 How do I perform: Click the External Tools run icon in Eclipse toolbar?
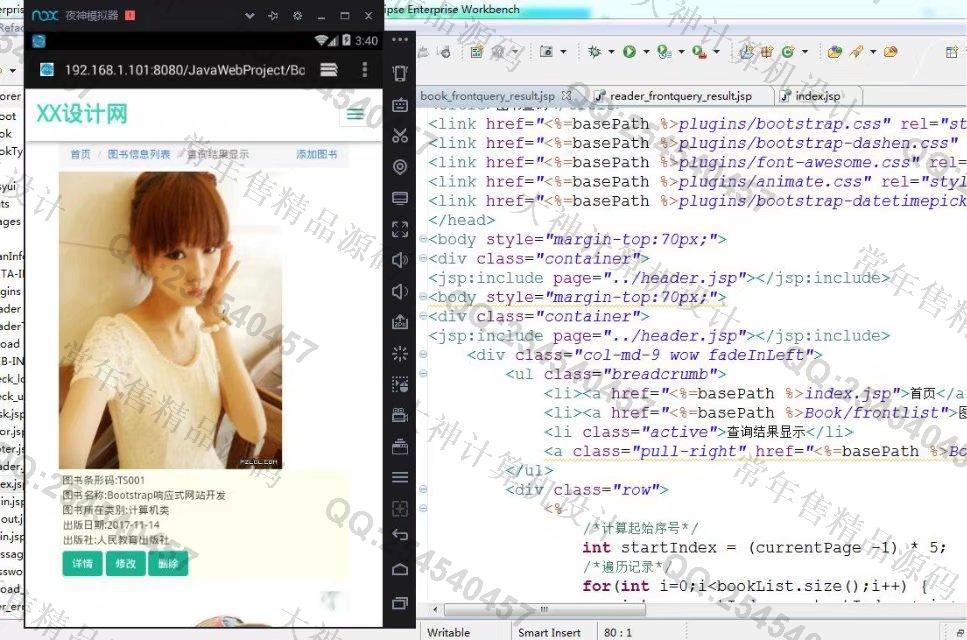point(699,52)
